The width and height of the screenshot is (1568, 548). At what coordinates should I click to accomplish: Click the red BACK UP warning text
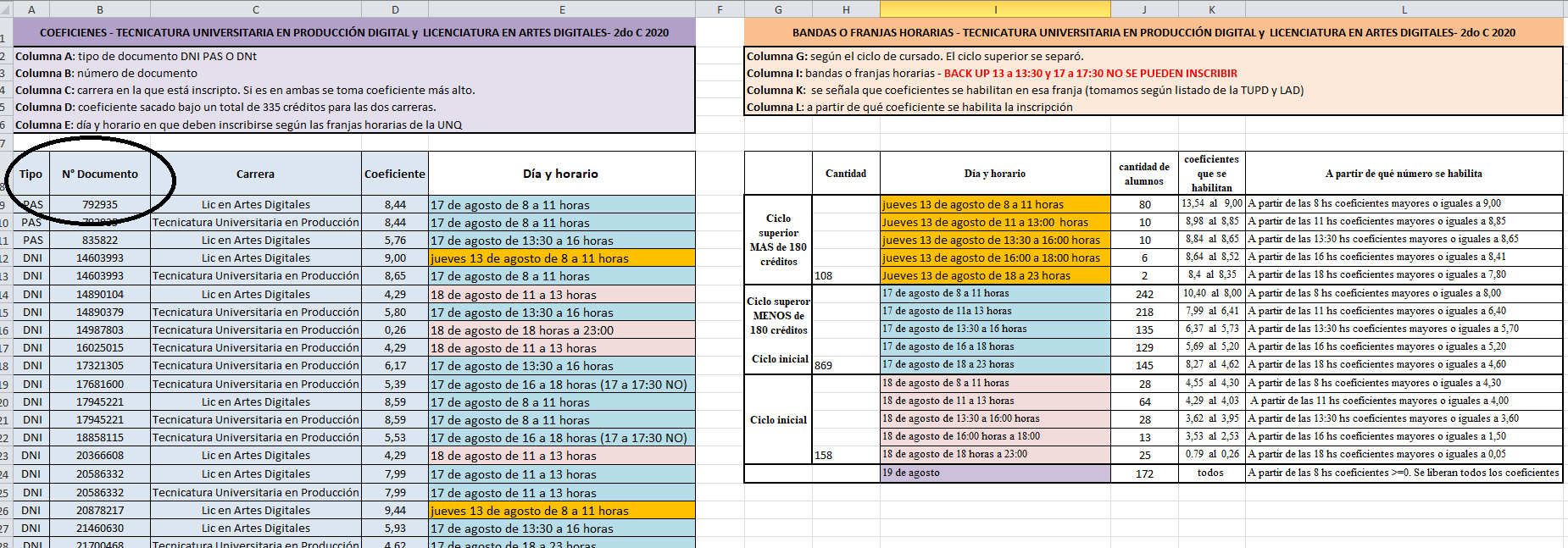[1090, 74]
